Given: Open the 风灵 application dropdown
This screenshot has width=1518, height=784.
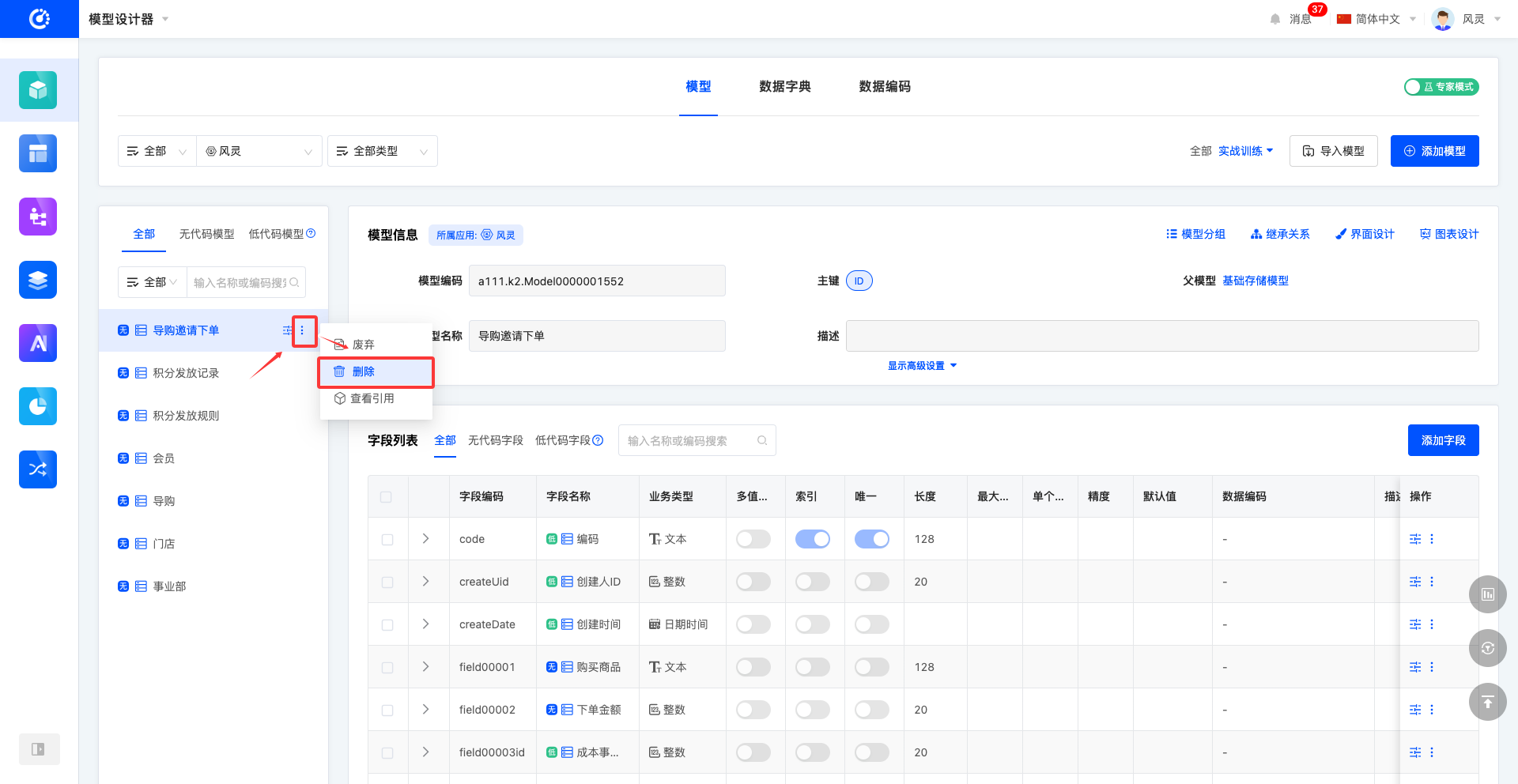Looking at the screenshot, I should pyautogui.click(x=259, y=151).
